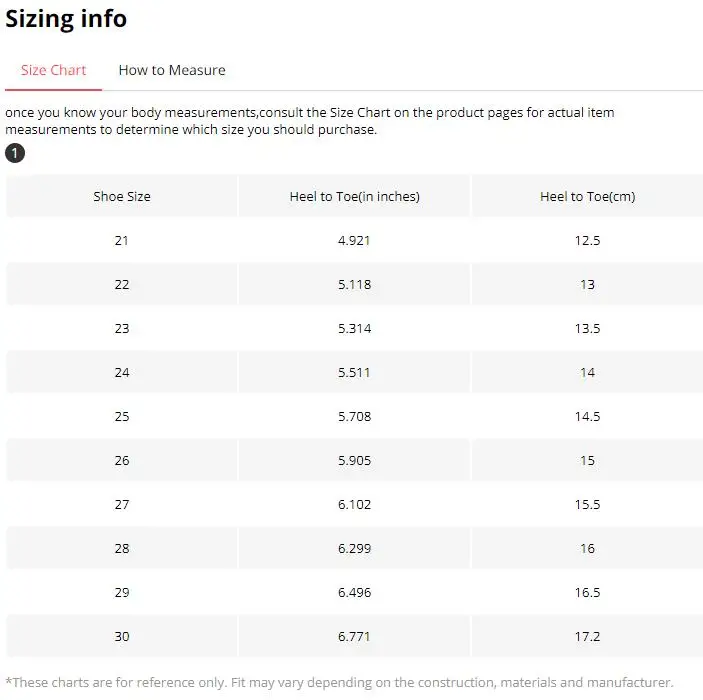Select the Heel to Toe(in inches) header

(x=354, y=197)
